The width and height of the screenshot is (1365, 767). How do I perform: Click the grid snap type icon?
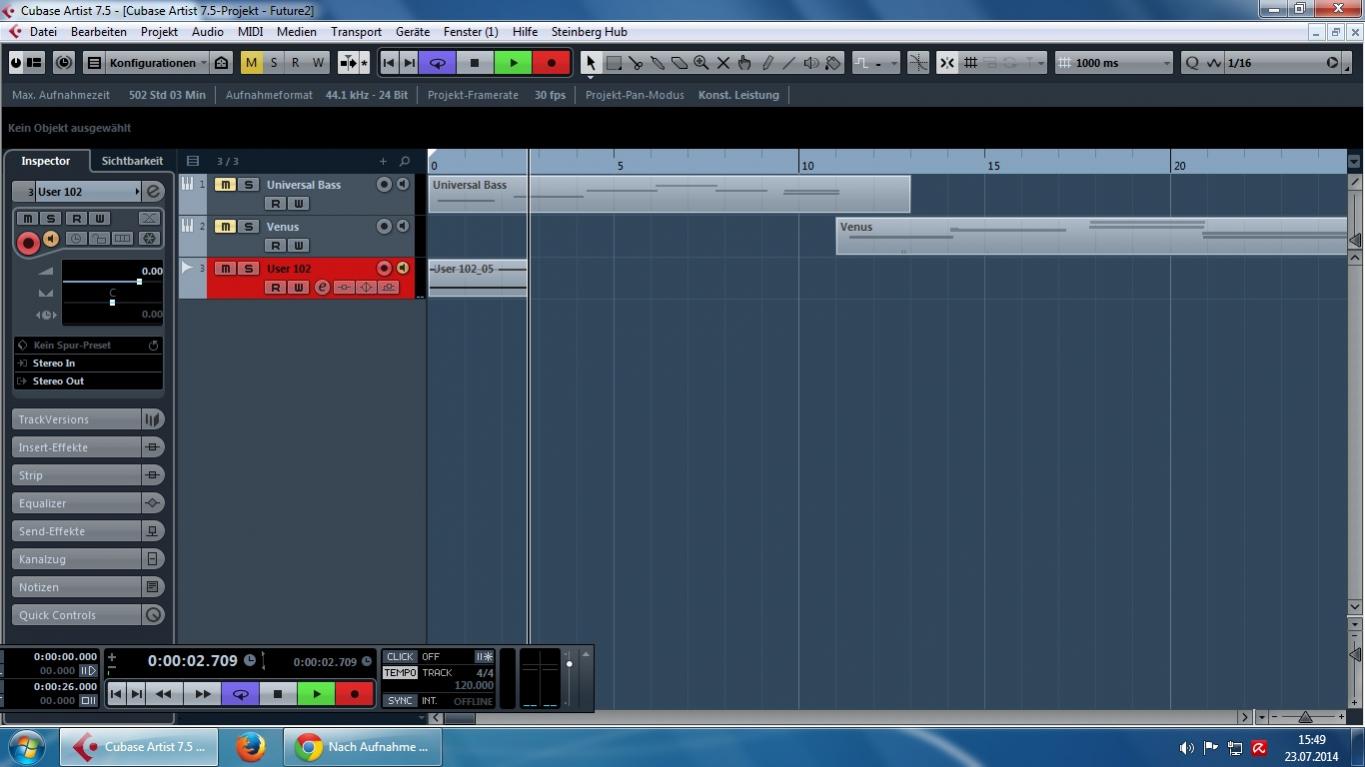pyautogui.click(x=970, y=63)
